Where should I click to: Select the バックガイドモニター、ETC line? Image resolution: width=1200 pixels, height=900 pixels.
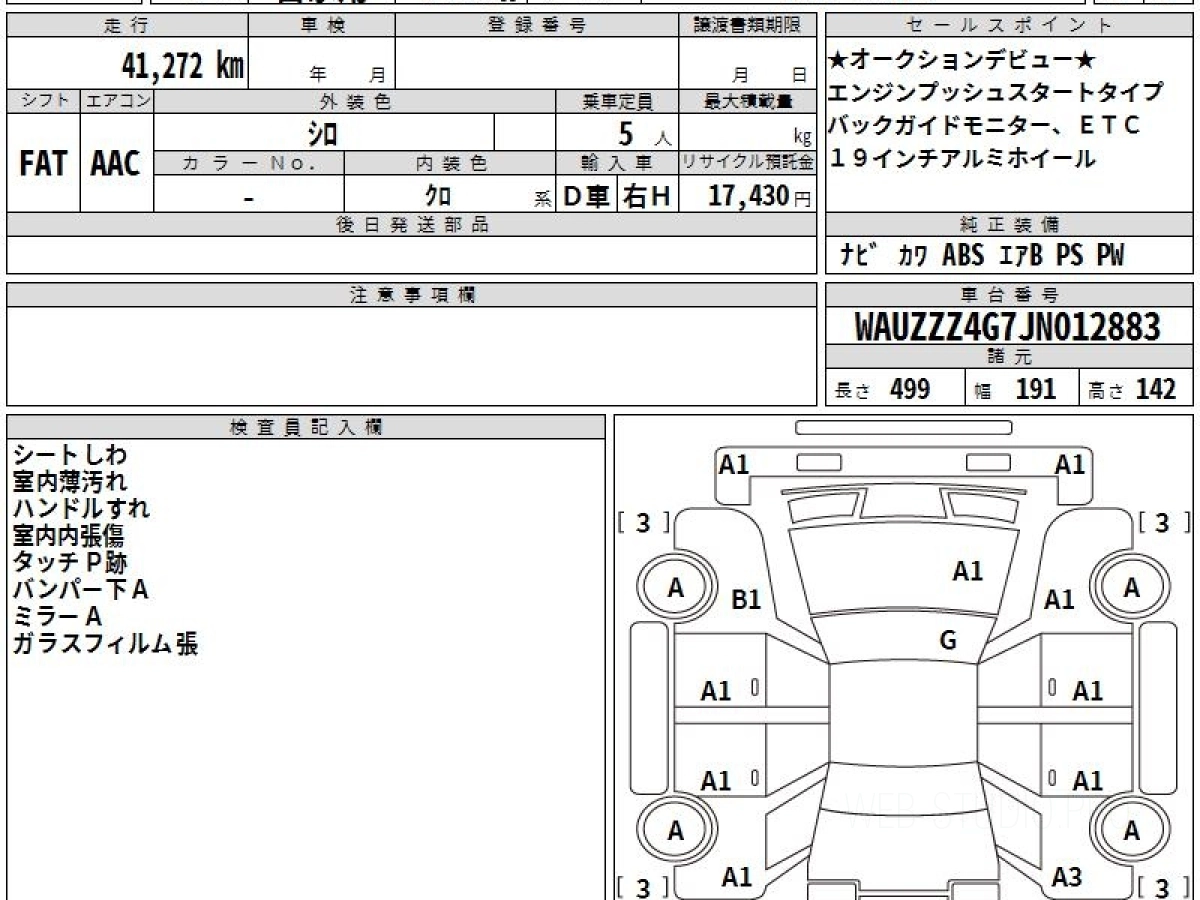[984, 125]
